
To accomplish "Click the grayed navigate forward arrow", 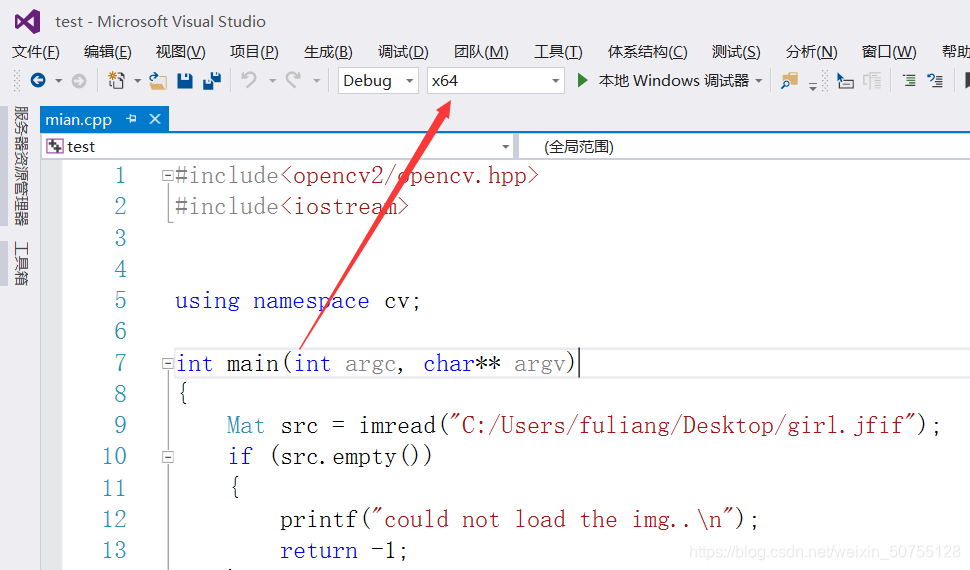I will point(79,80).
